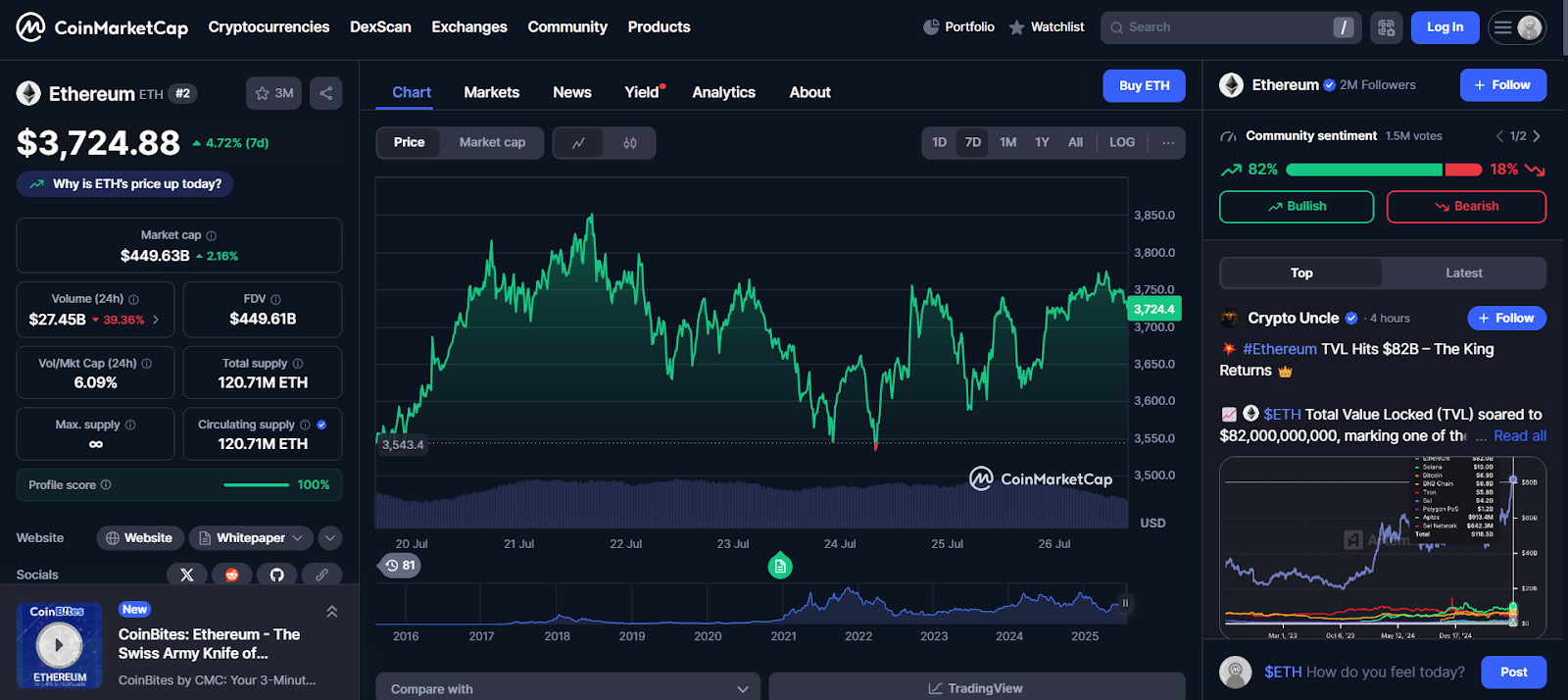1568x700 pixels.
Task: Set chart range to 1D
Action: (x=940, y=143)
